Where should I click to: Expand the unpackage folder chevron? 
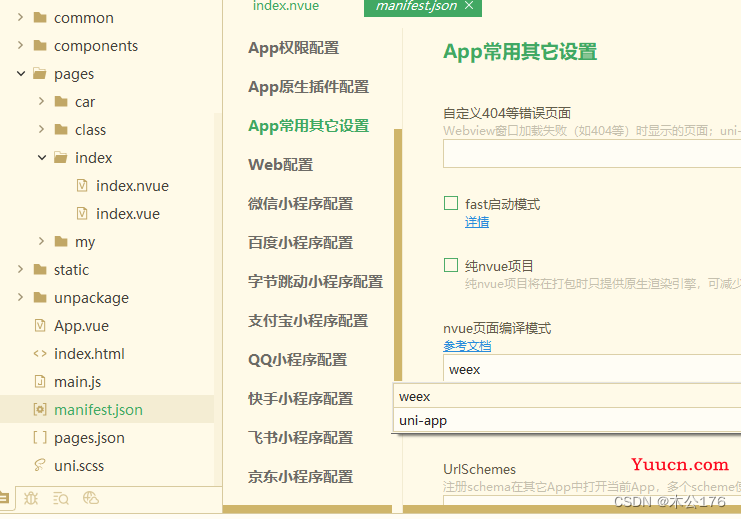click(20, 297)
